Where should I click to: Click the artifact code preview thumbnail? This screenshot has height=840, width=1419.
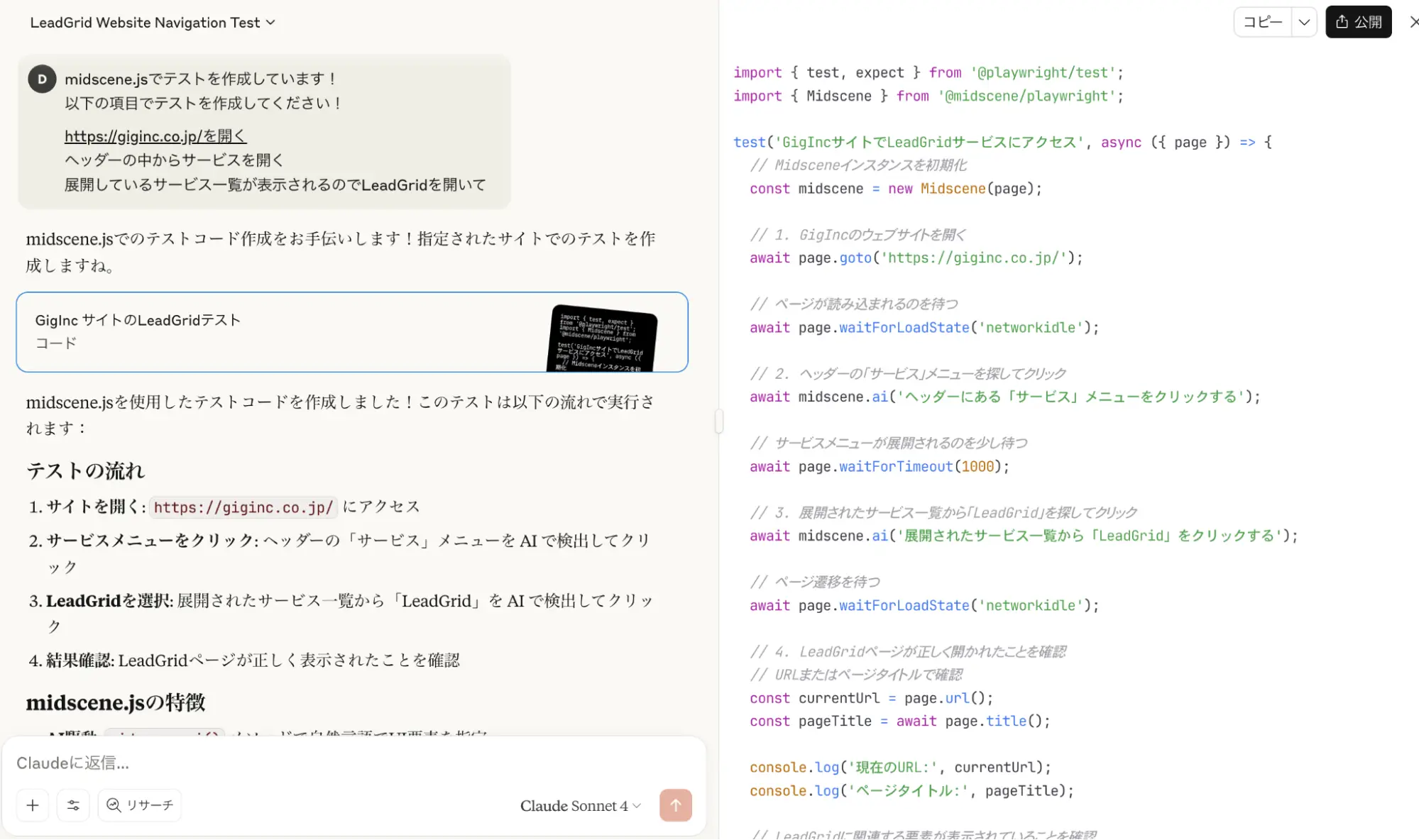[x=602, y=338]
